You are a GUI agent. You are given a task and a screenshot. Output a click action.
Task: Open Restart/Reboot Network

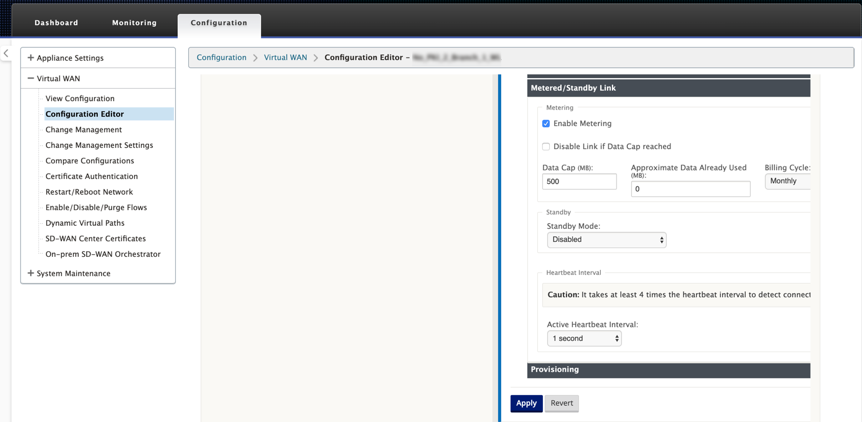click(x=89, y=192)
